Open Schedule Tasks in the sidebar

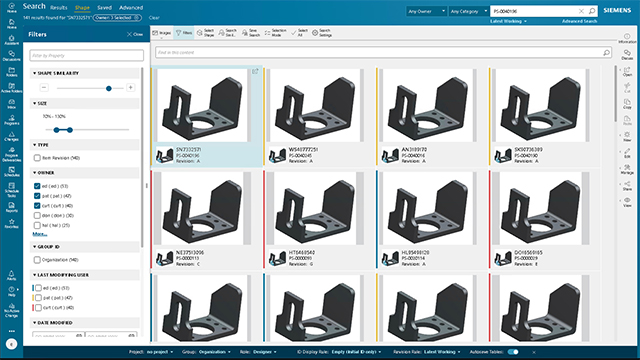tap(11, 190)
